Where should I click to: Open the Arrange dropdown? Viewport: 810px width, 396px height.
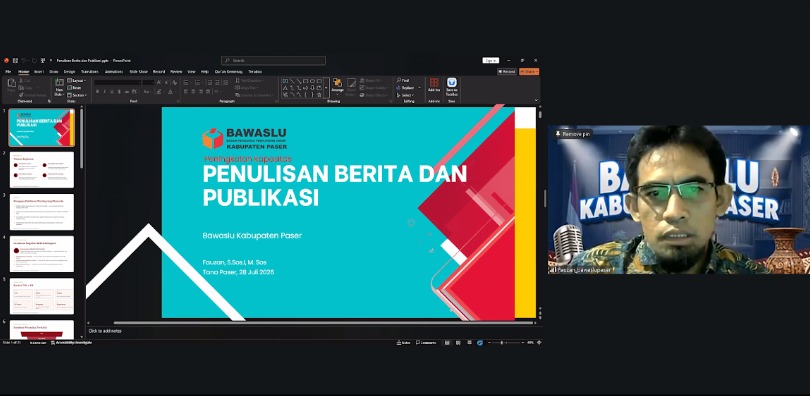[337, 87]
